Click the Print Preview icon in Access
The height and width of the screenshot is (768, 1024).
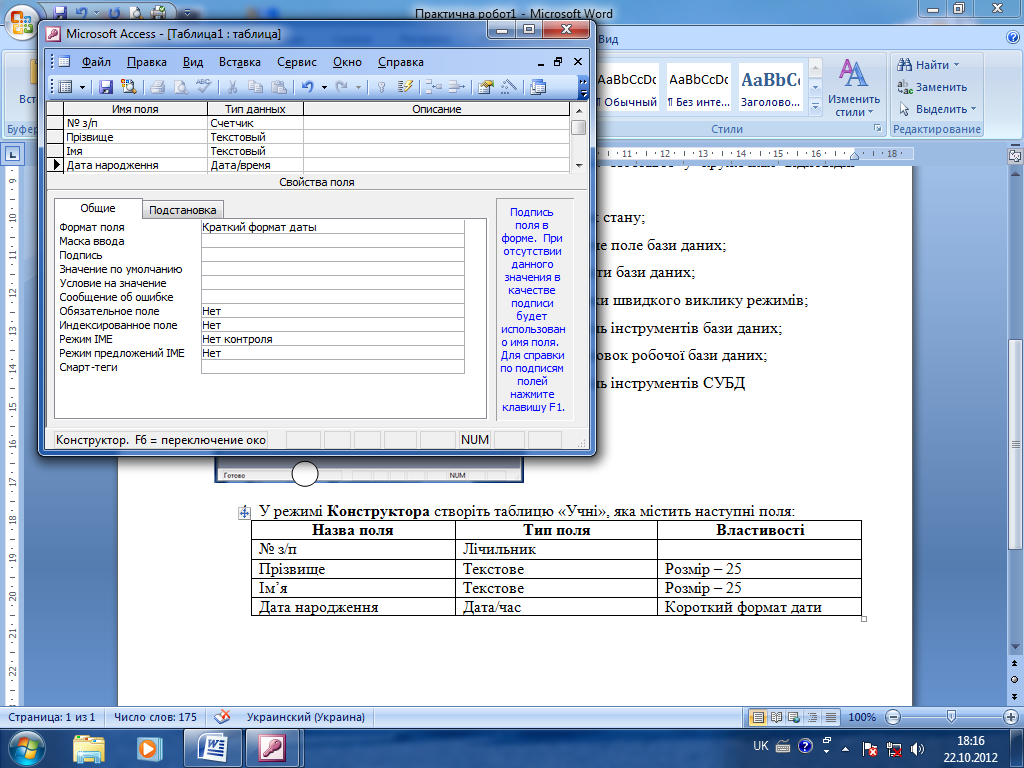(x=180, y=87)
